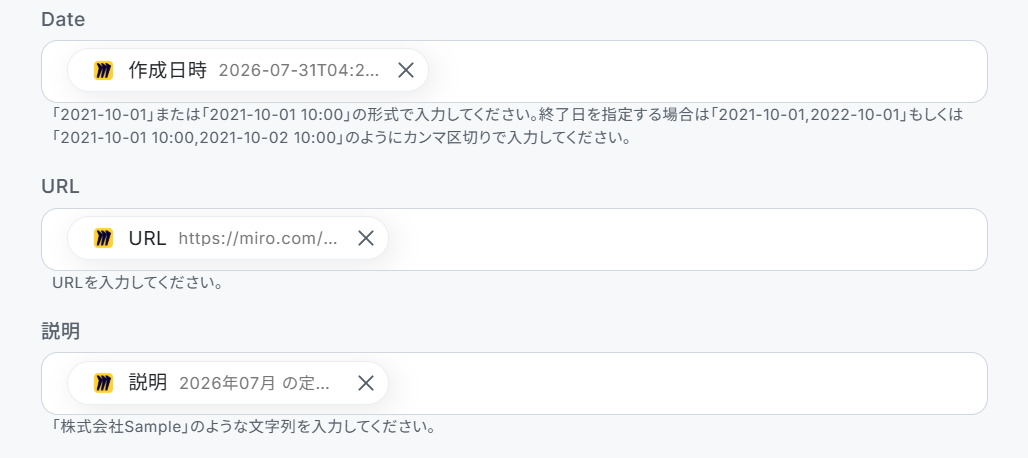Select the 作成日時 chip label text

[168, 70]
